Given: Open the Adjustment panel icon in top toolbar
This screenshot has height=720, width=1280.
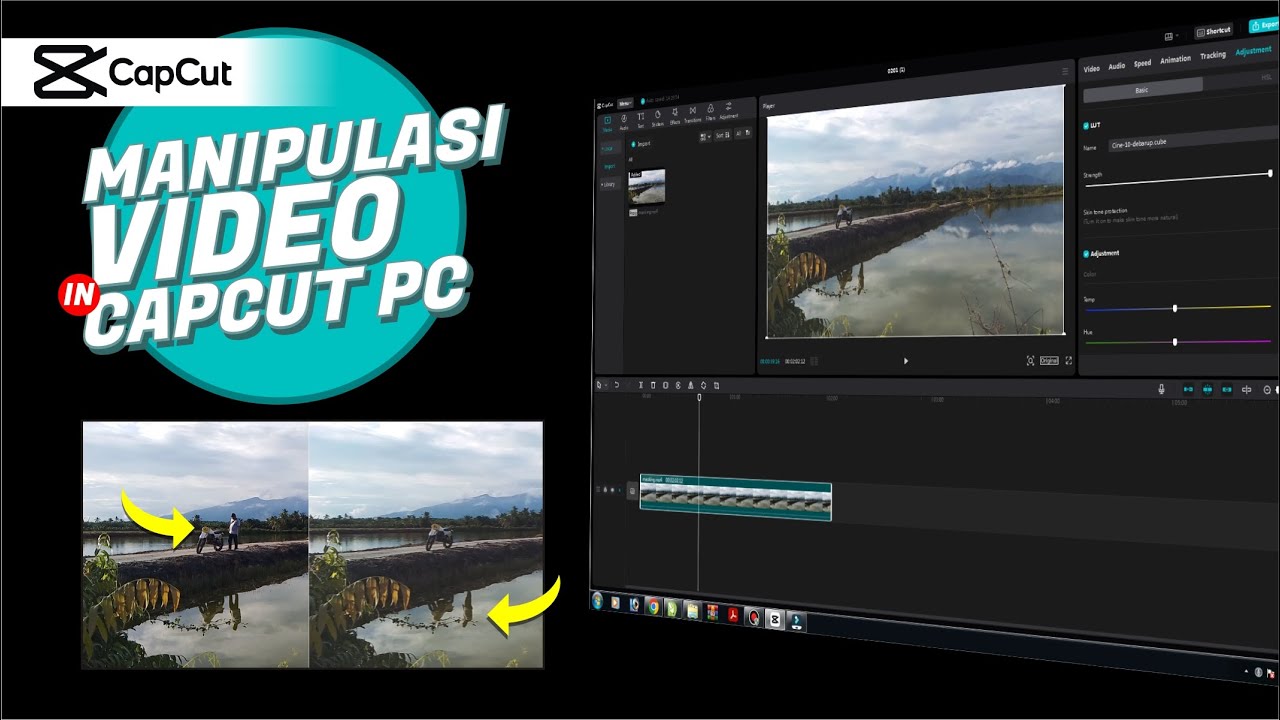Looking at the screenshot, I should (x=729, y=106).
